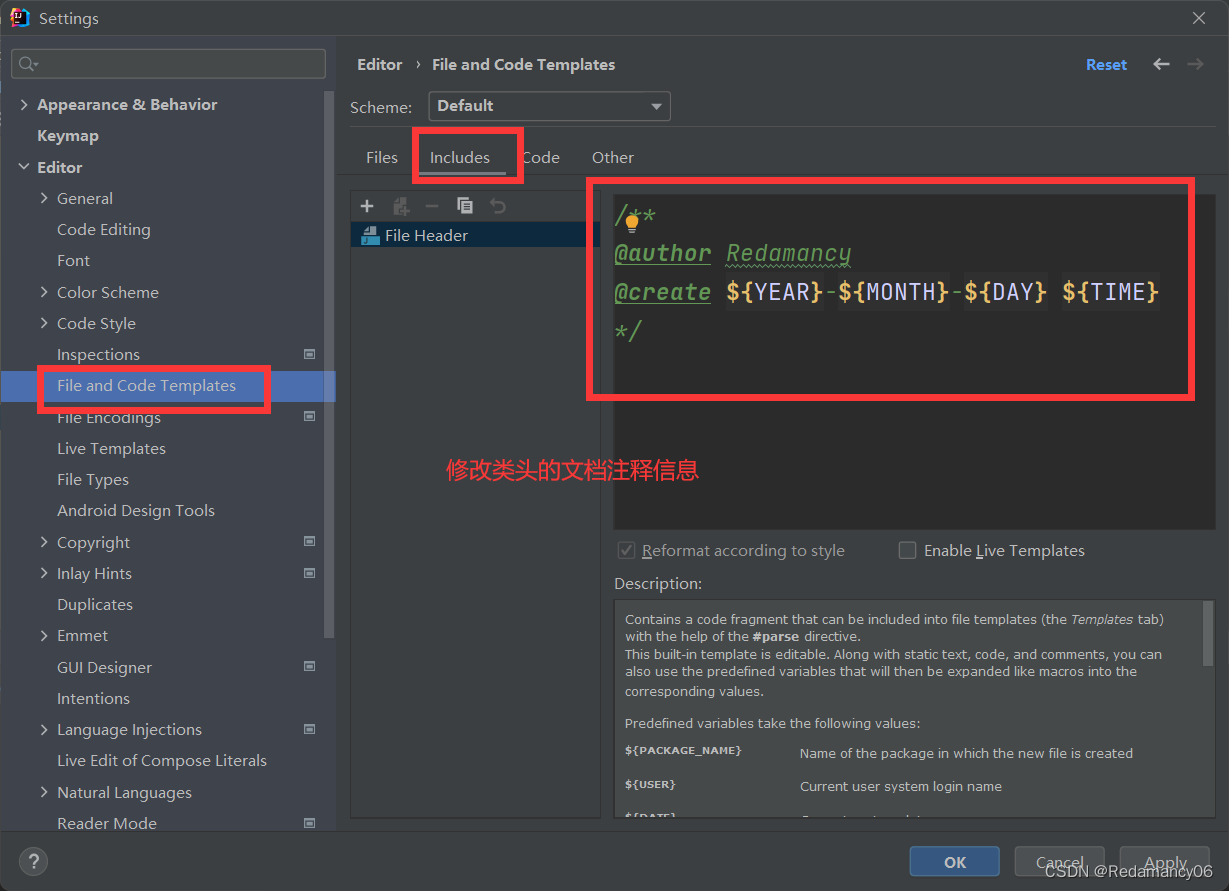Expand the Natural Languages node
The image size is (1229, 891).
click(x=44, y=792)
